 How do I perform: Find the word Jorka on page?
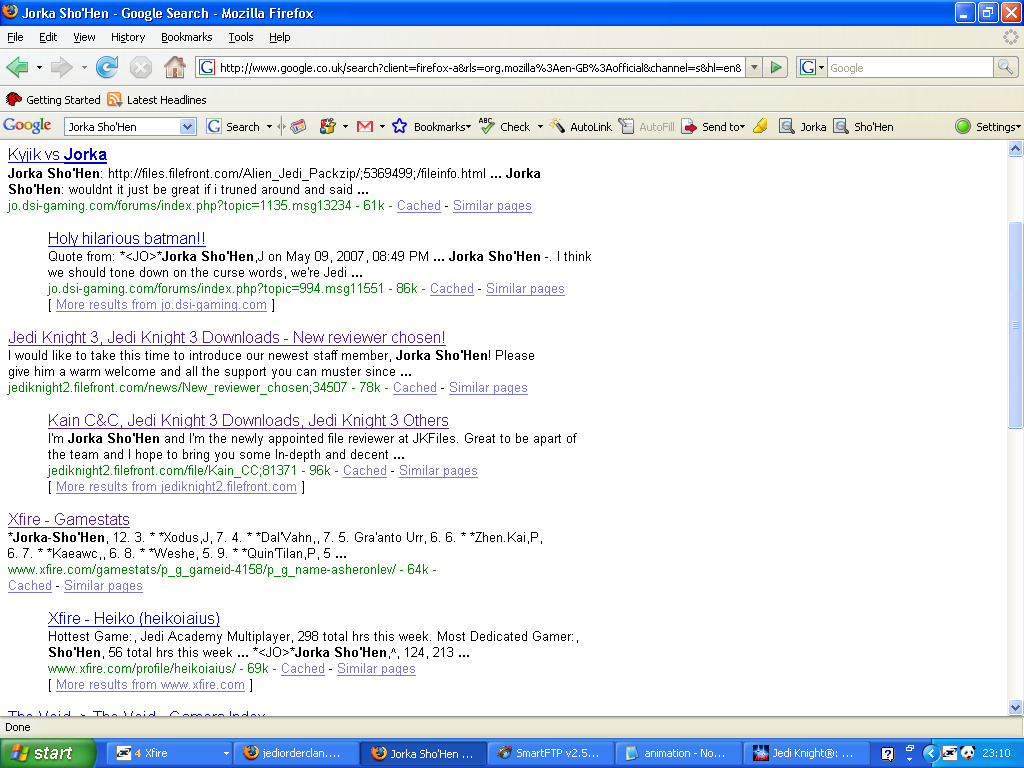[x=803, y=127]
